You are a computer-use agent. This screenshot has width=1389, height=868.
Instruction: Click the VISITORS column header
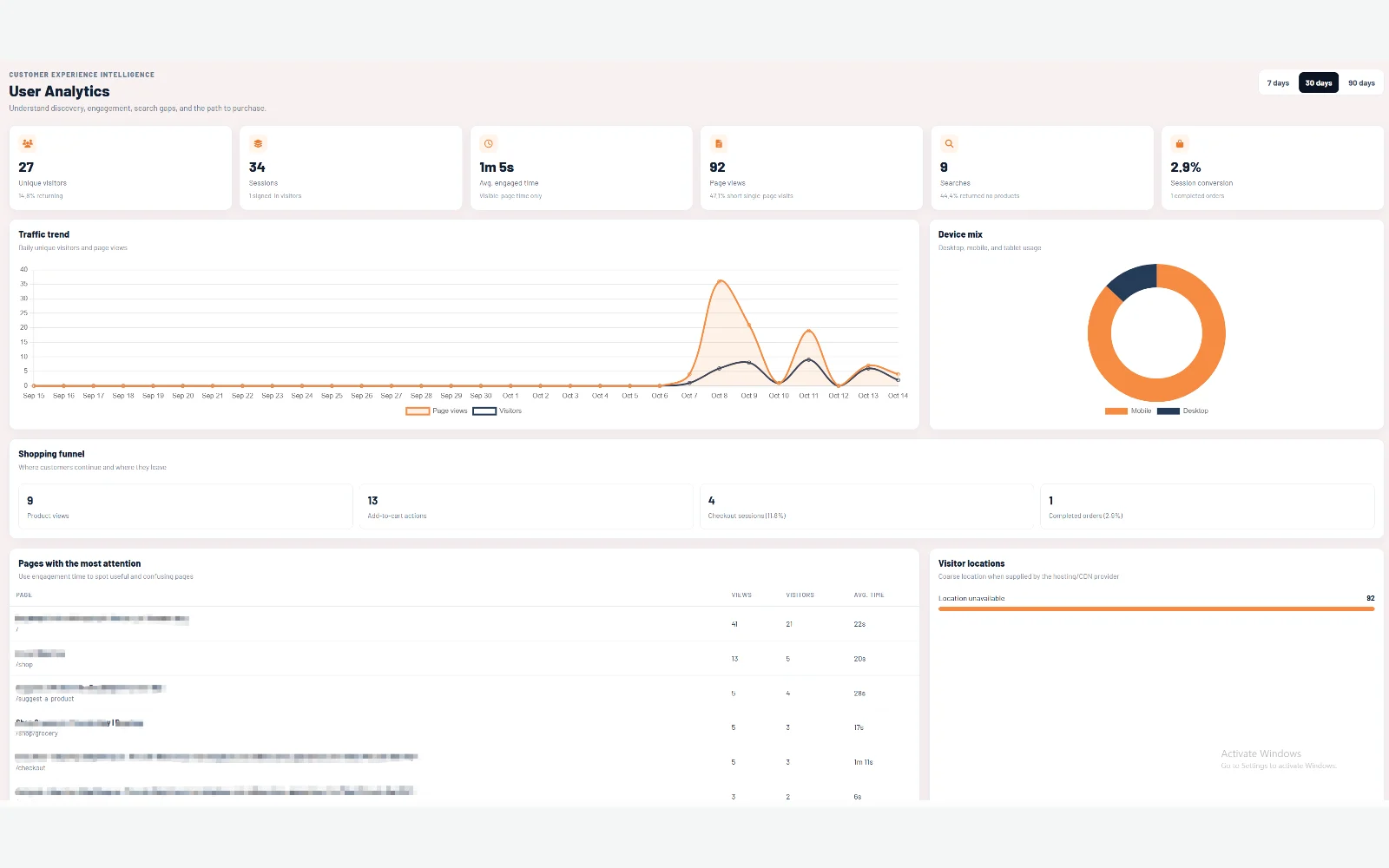tap(800, 595)
